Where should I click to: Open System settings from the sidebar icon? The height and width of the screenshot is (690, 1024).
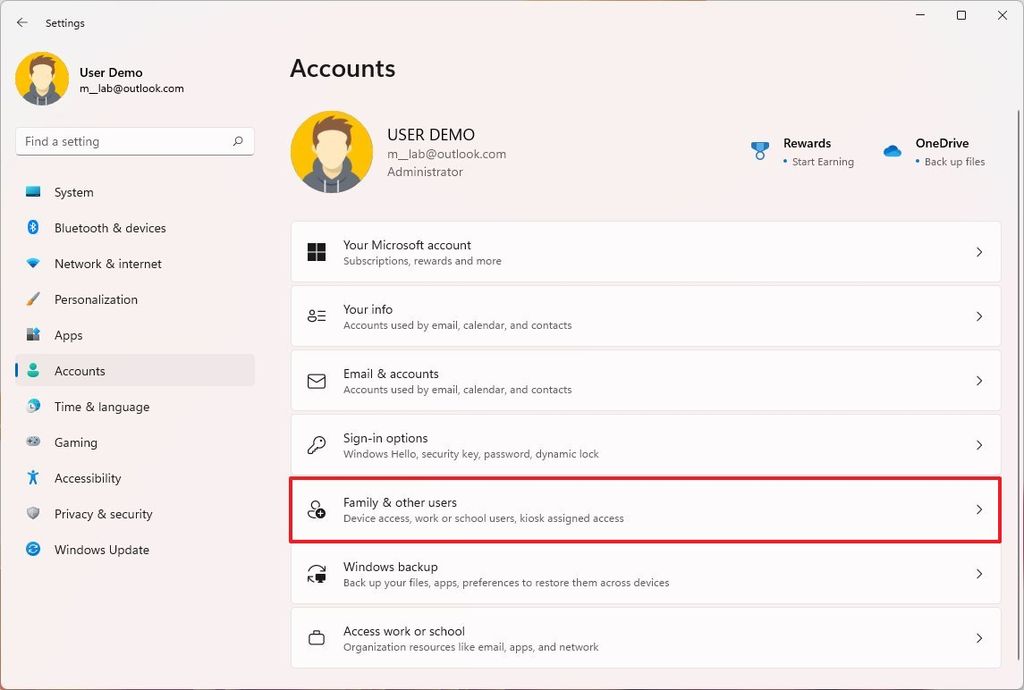click(x=33, y=192)
